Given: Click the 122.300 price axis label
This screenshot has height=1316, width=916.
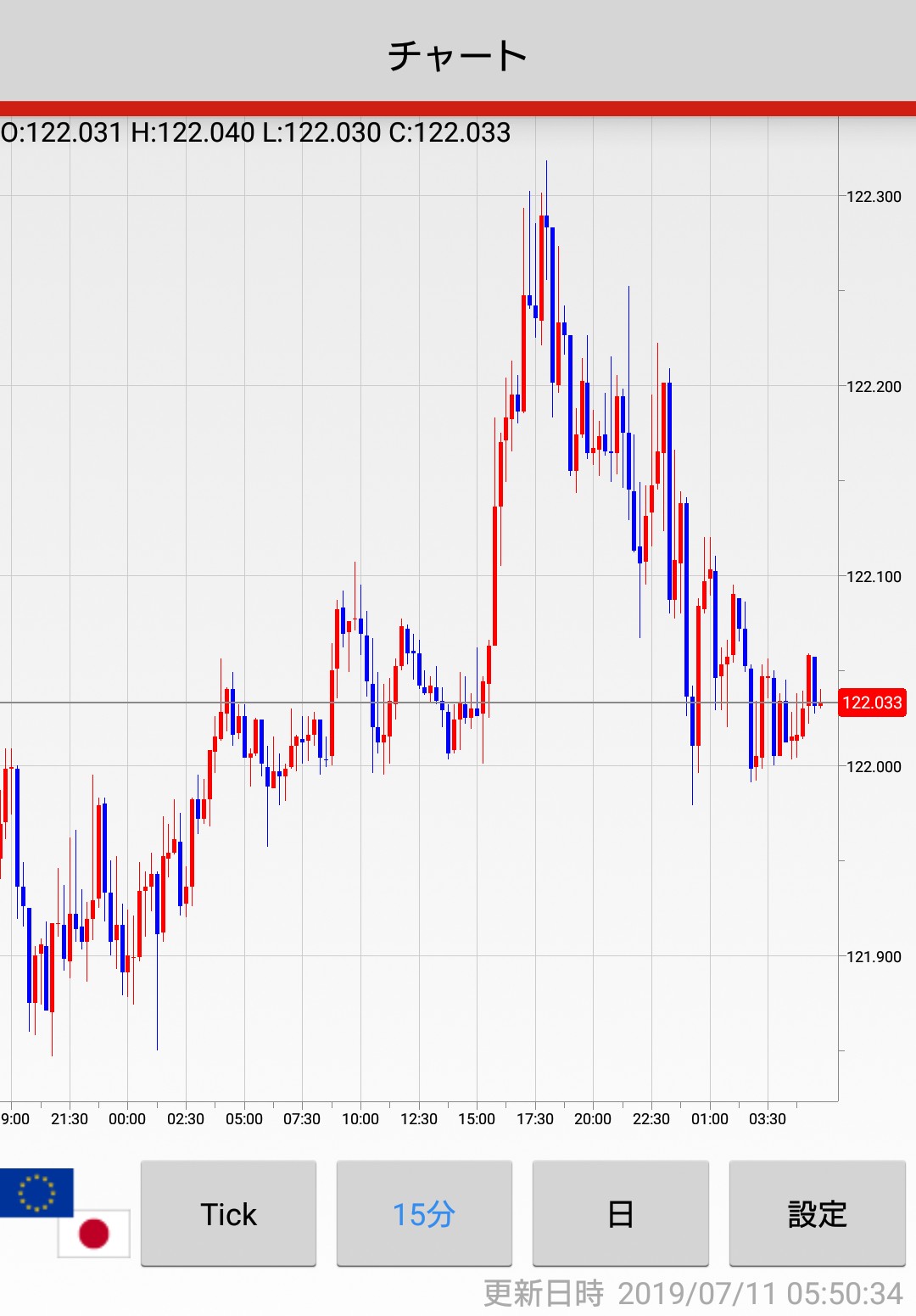Looking at the screenshot, I should click(x=874, y=197).
